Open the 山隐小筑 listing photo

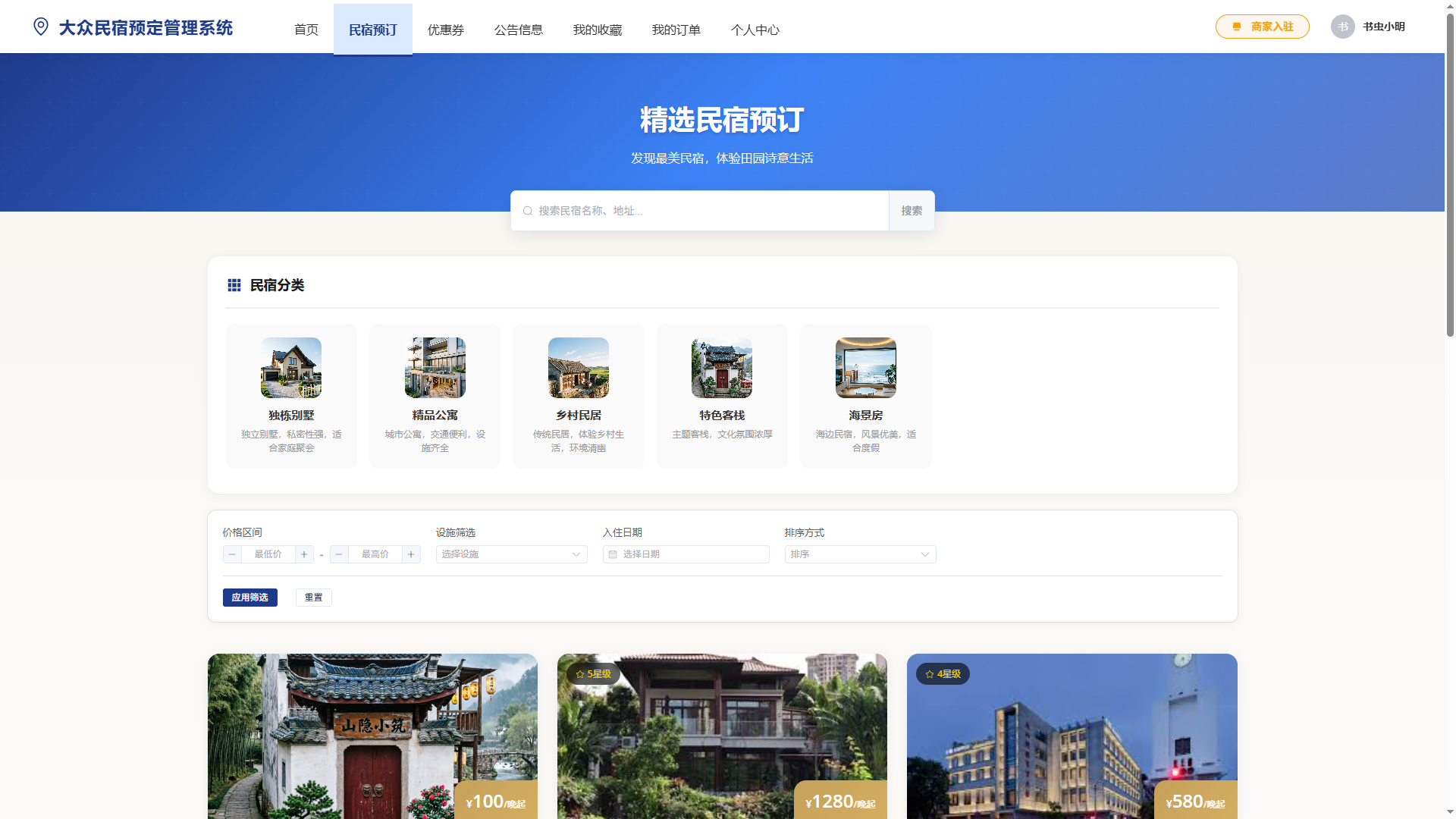(372, 736)
